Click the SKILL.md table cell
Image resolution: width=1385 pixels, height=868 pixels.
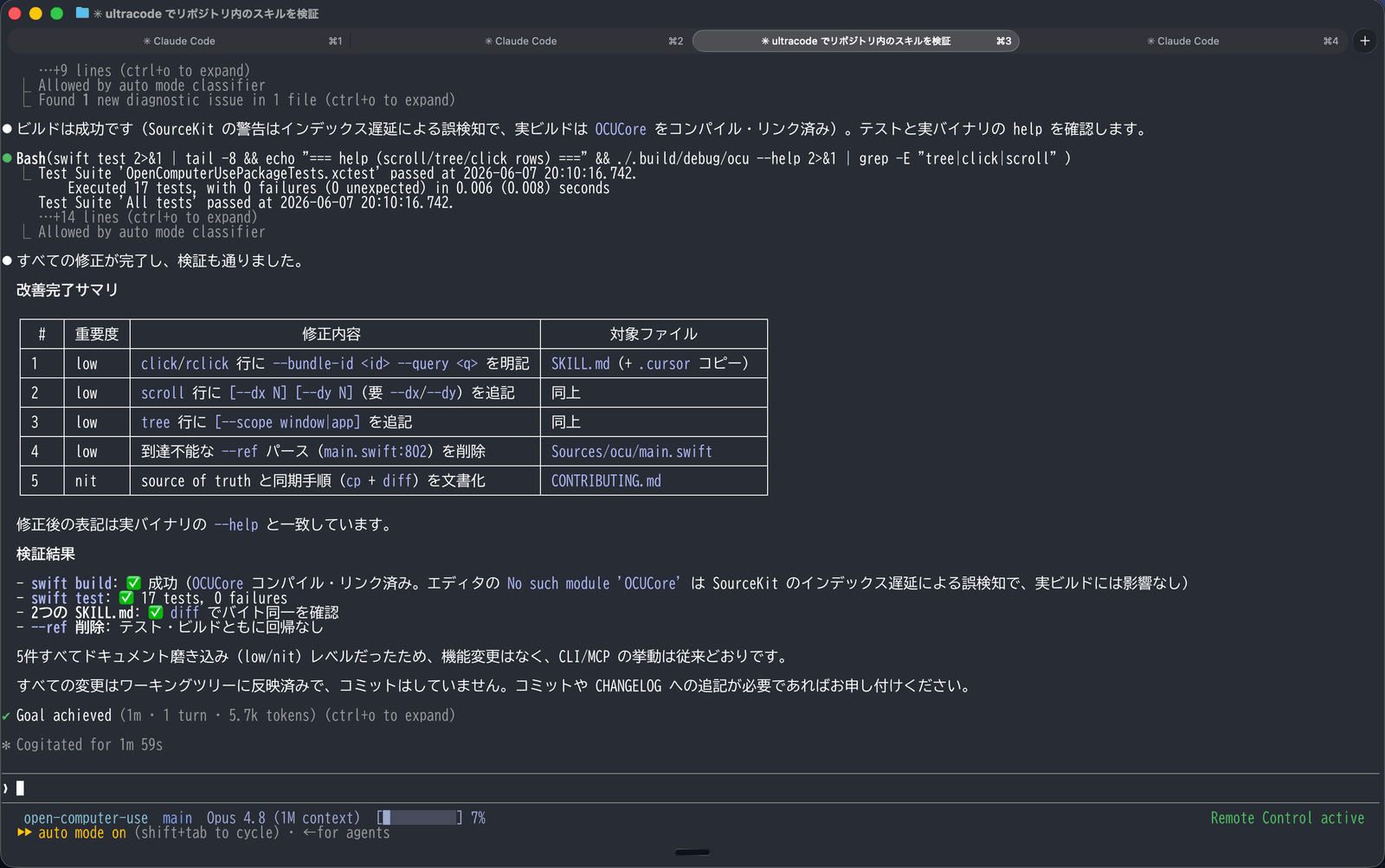coord(654,363)
